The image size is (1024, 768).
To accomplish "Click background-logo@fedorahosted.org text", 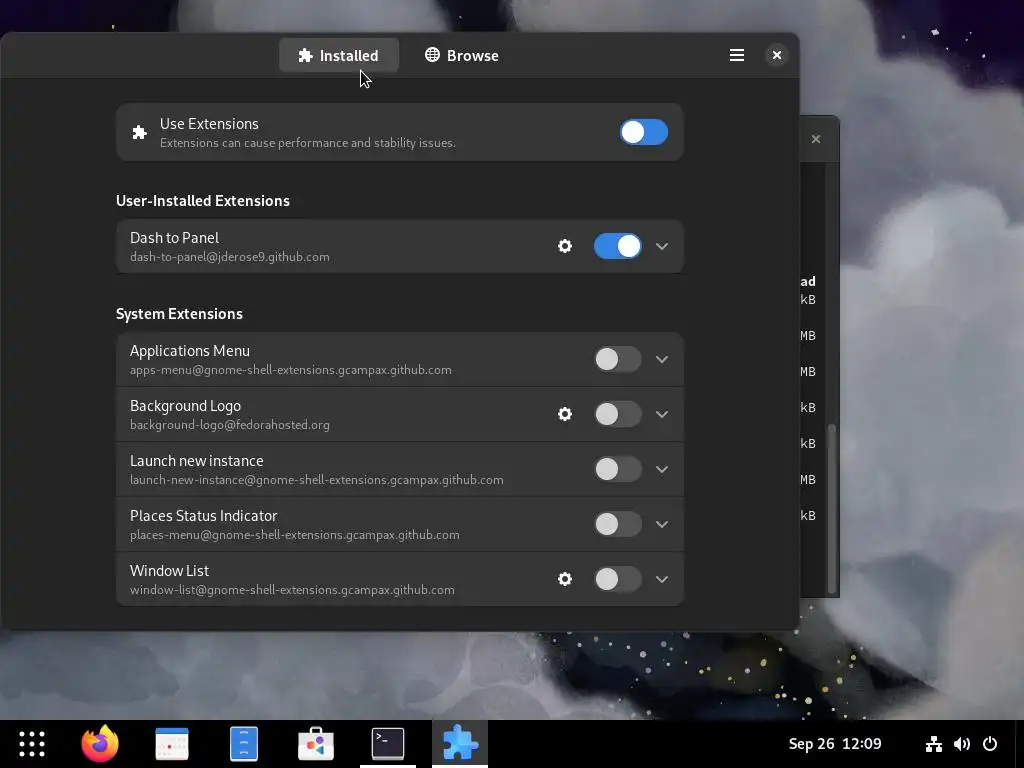I will tap(230, 424).
